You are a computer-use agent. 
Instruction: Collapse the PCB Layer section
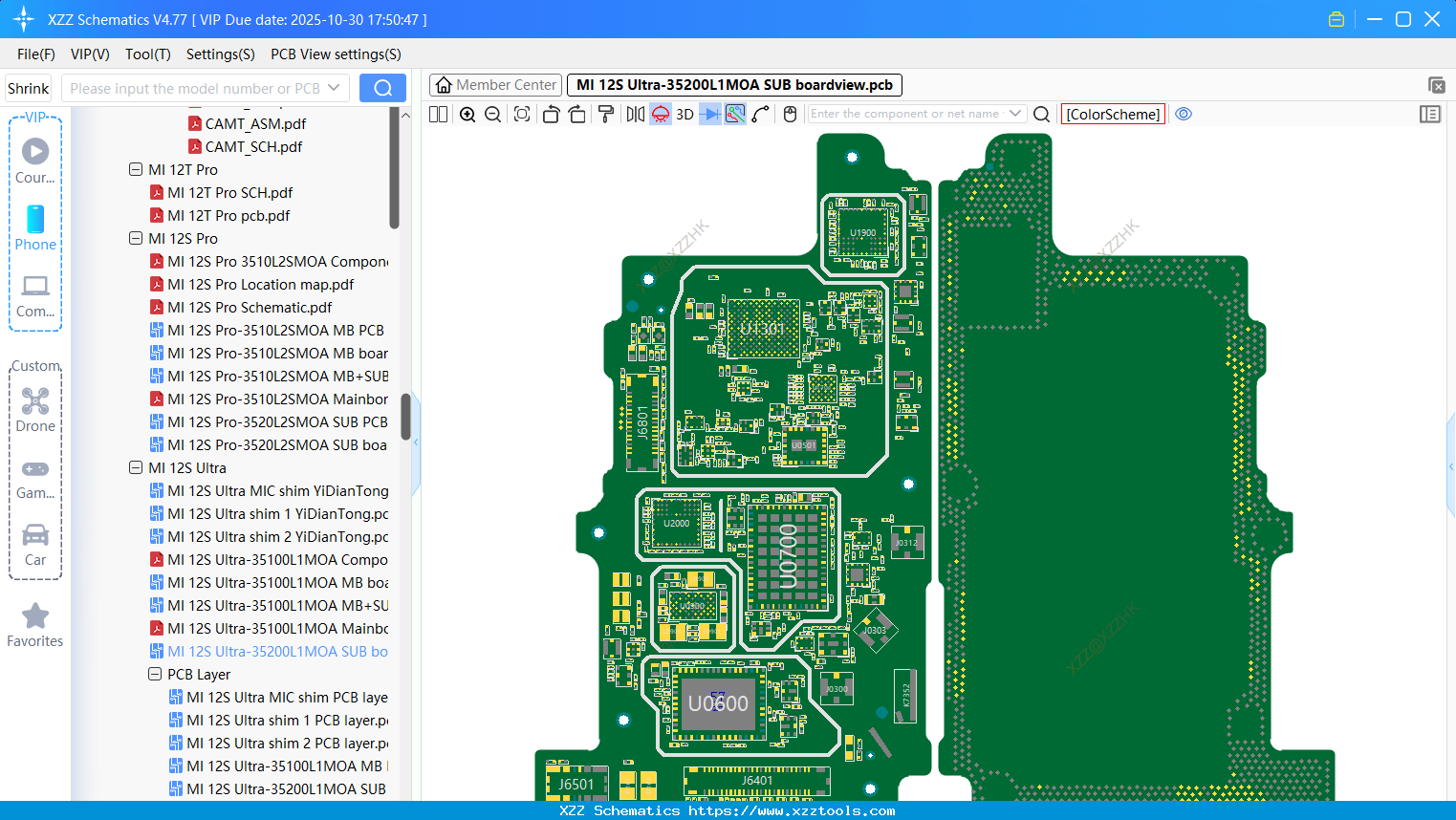coord(155,674)
